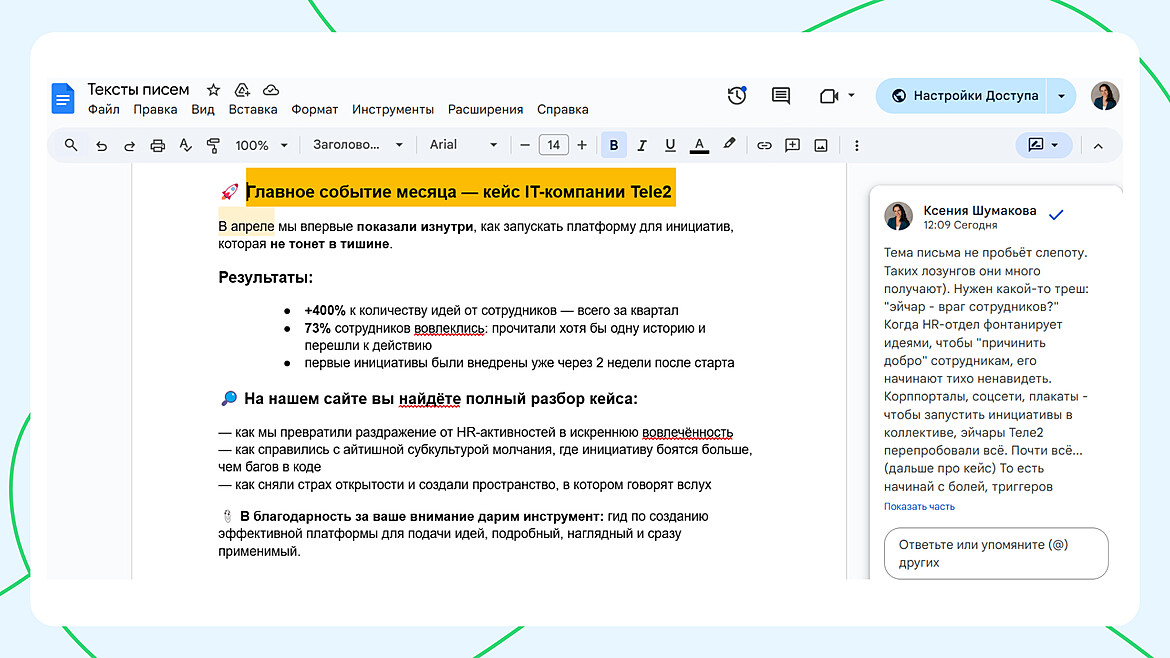
Task: Toggle bold formatting
Action: coord(614,146)
